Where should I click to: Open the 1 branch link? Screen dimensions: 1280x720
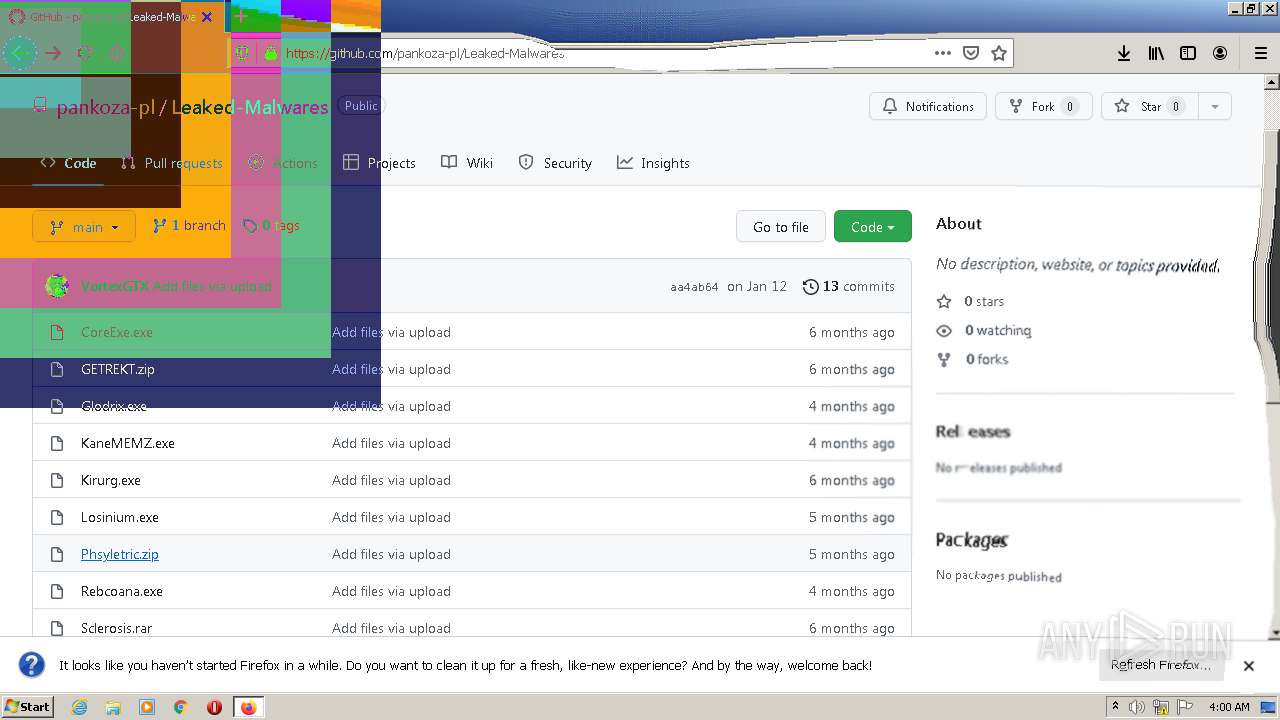[x=189, y=226]
